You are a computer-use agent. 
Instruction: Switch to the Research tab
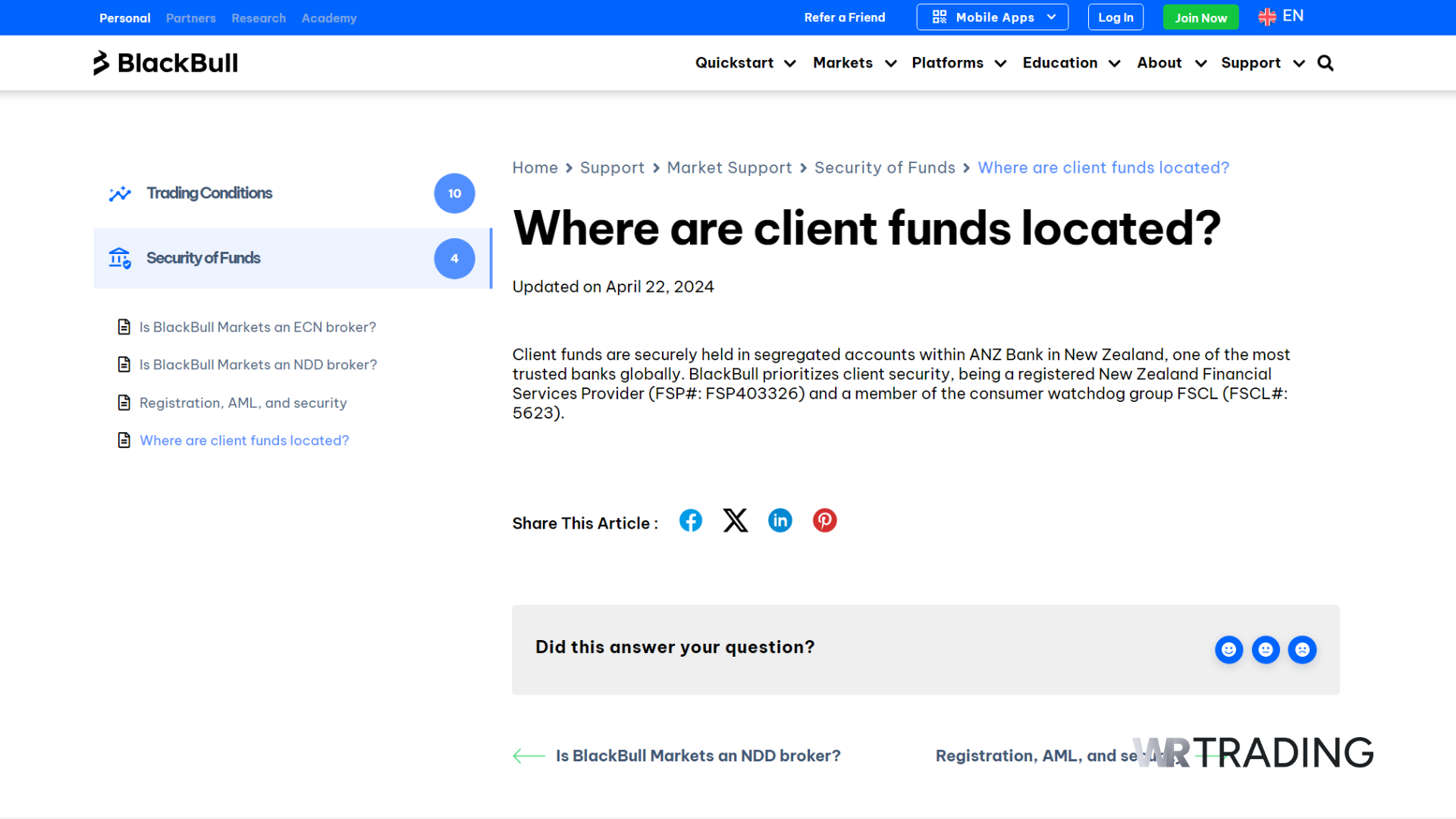(259, 18)
